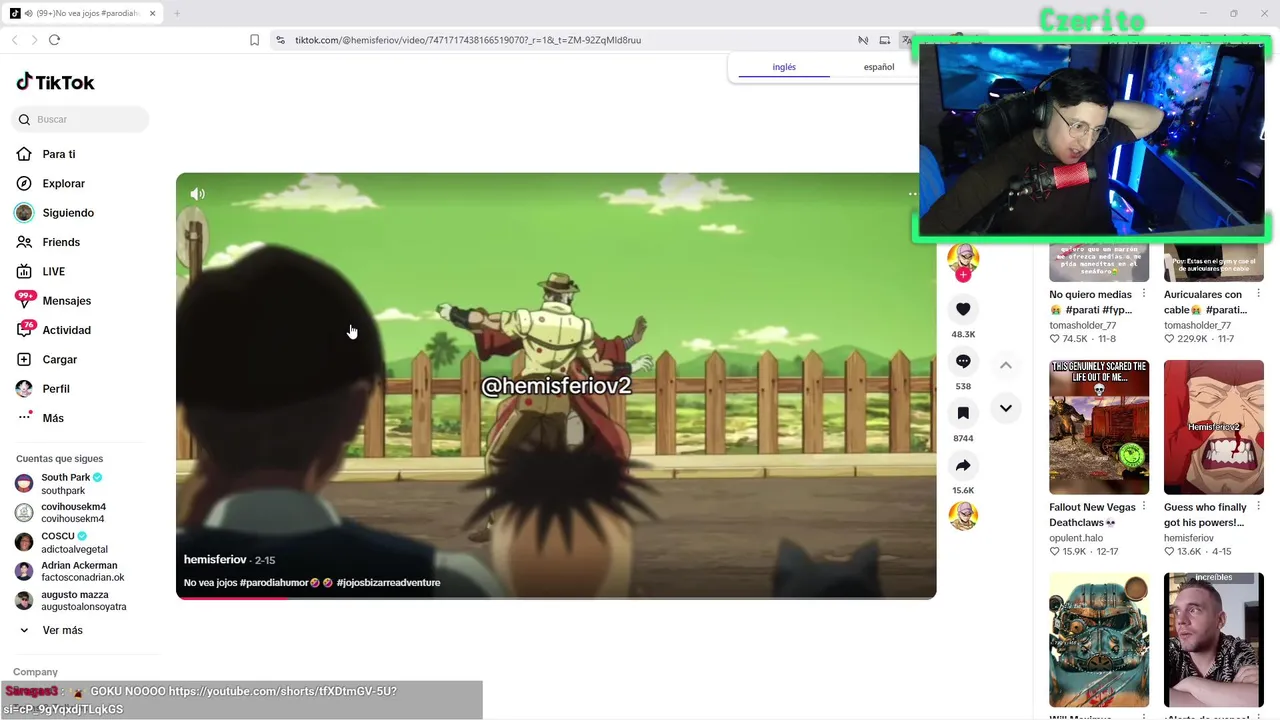Click the TikTok logo
Screen dimensions: 1280x720
(55, 82)
